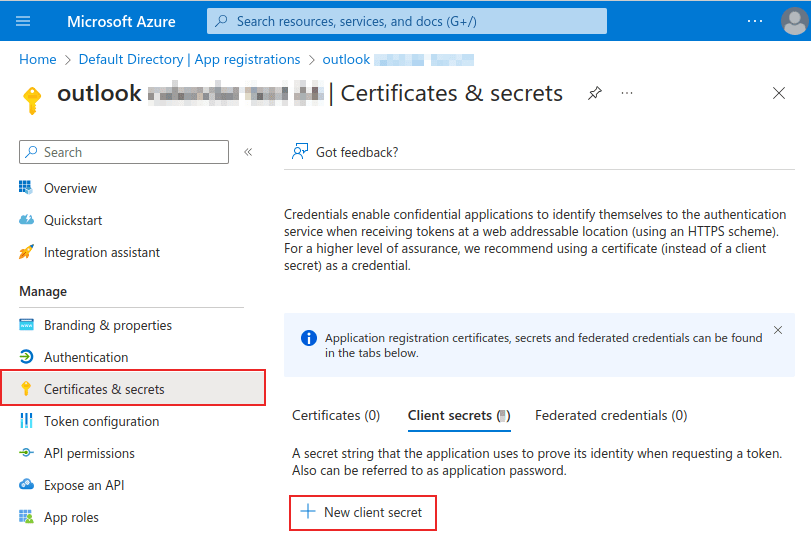The width and height of the screenshot is (811, 538).
Task: Pin the Certificates & secrets blade
Action: (x=595, y=93)
